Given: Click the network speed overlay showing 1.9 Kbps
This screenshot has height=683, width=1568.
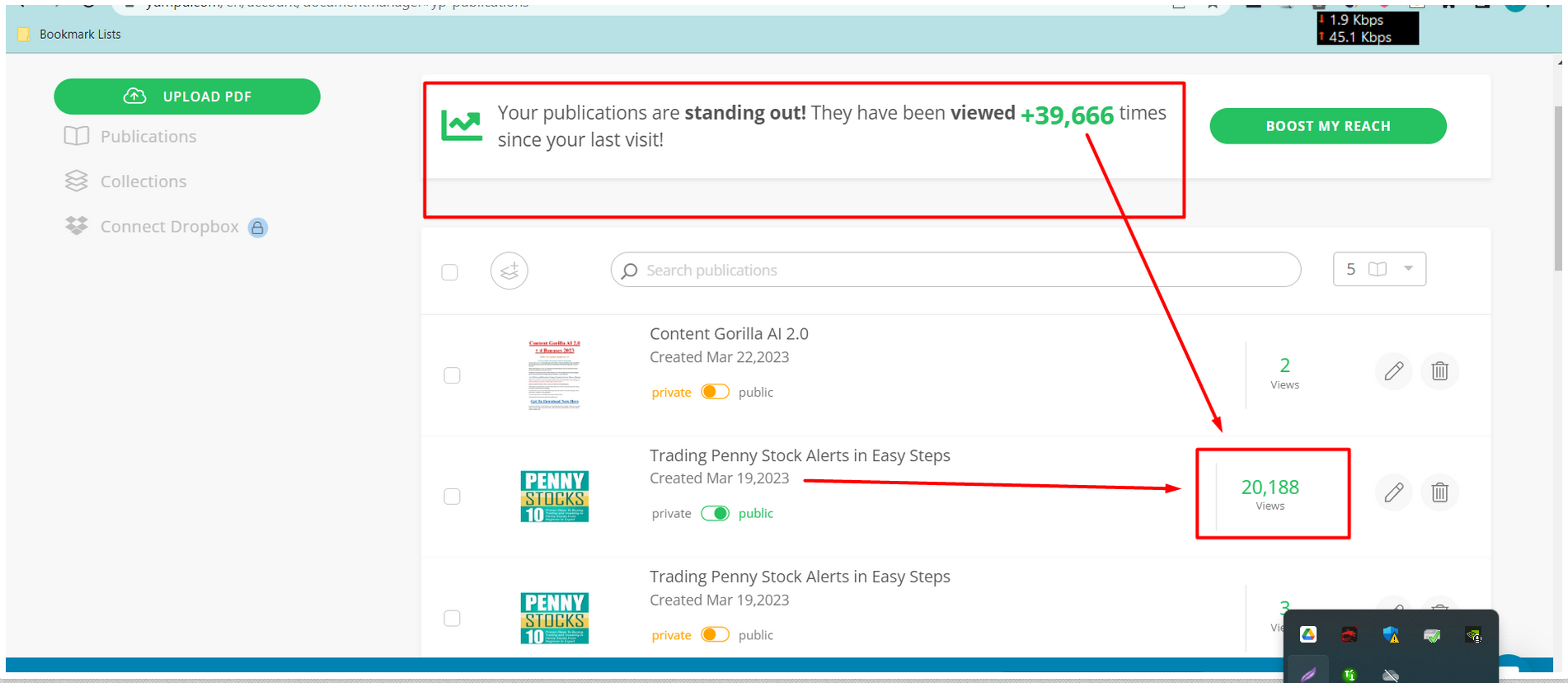Looking at the screenshot, I should (x=1368, y=28).
